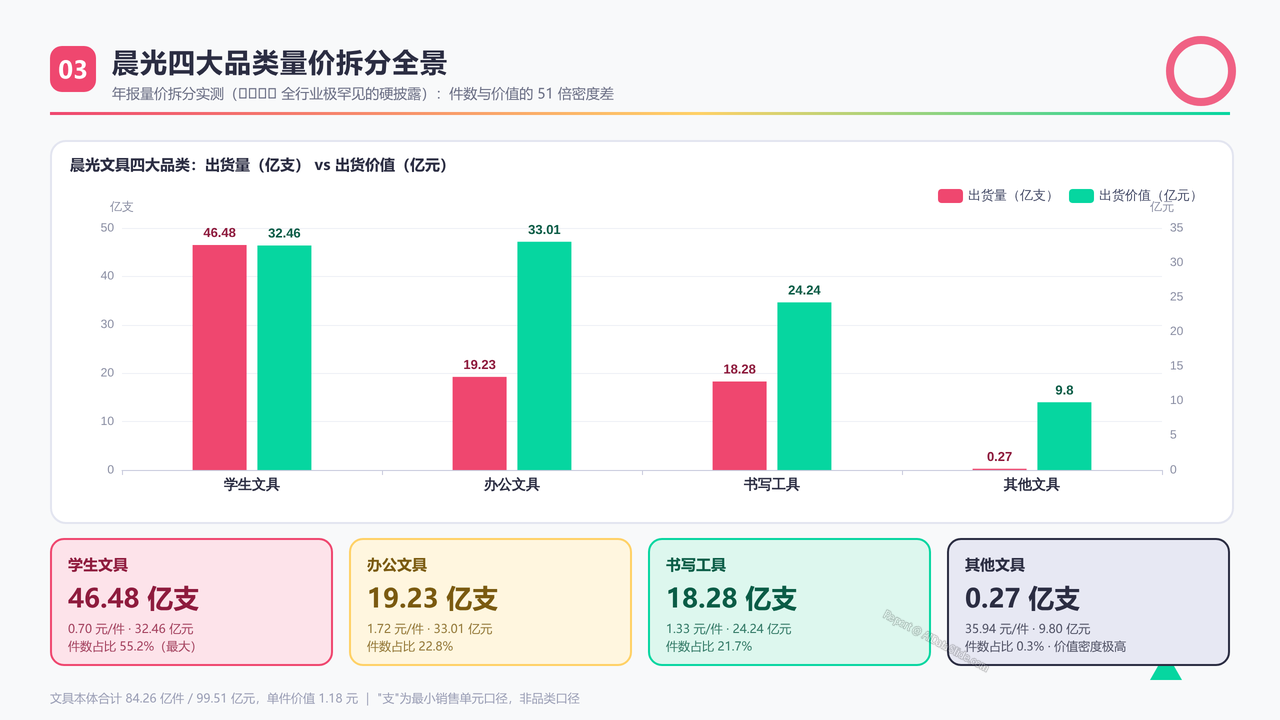The width and height of the screenshot is (1280, 720).
Task: Open the dark-bordered 其他文具 summary card
Action: point(1088,602)
